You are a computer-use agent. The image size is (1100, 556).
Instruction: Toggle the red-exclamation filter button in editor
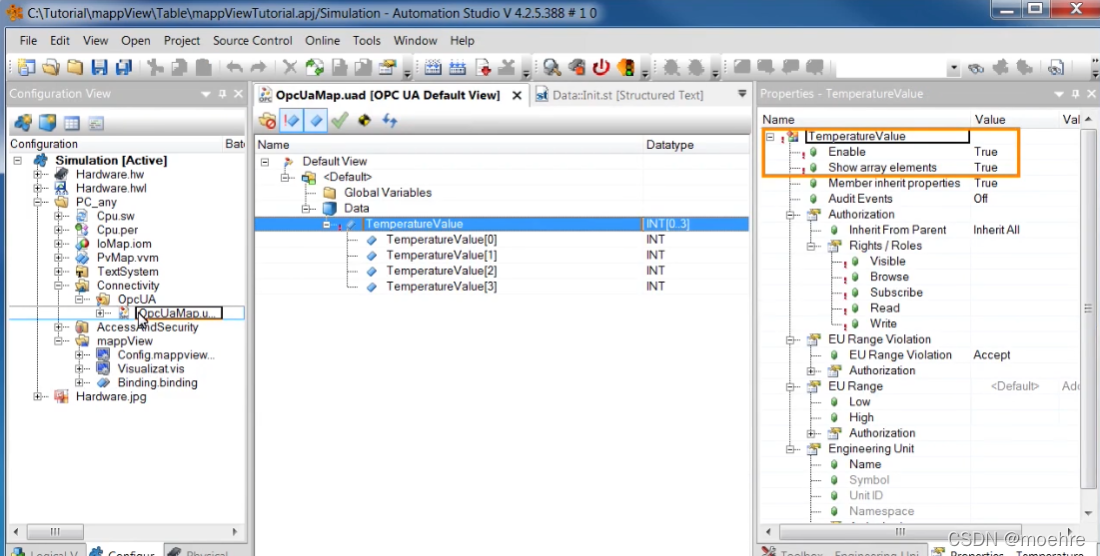tap(291, 121)
